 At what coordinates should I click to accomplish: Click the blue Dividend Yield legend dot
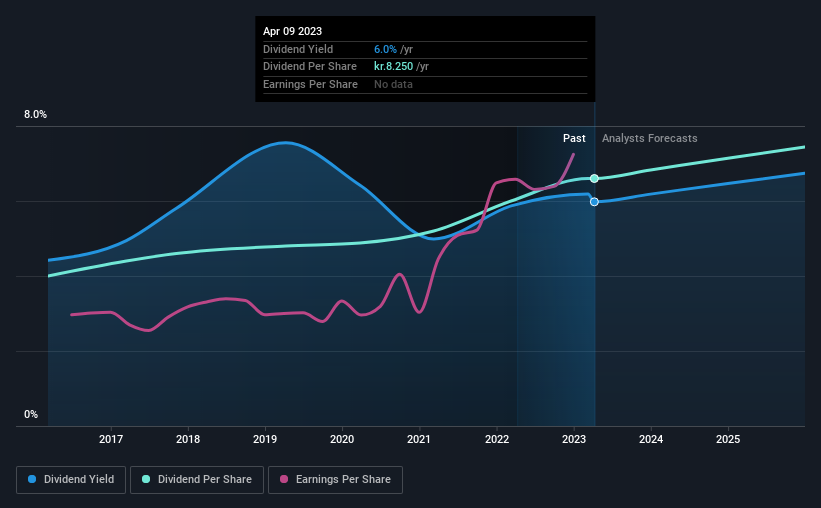pos(32,479)
